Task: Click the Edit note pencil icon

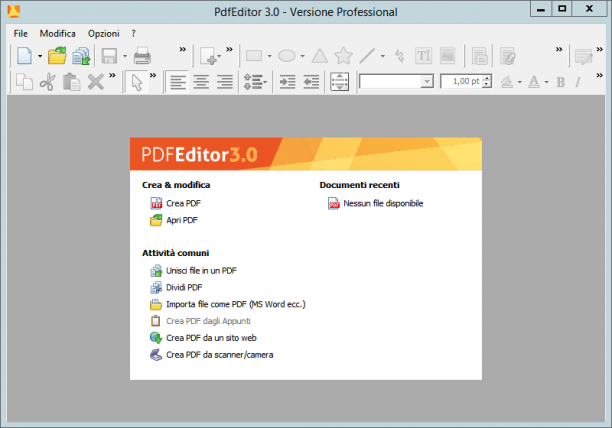Action: (584, 57)
